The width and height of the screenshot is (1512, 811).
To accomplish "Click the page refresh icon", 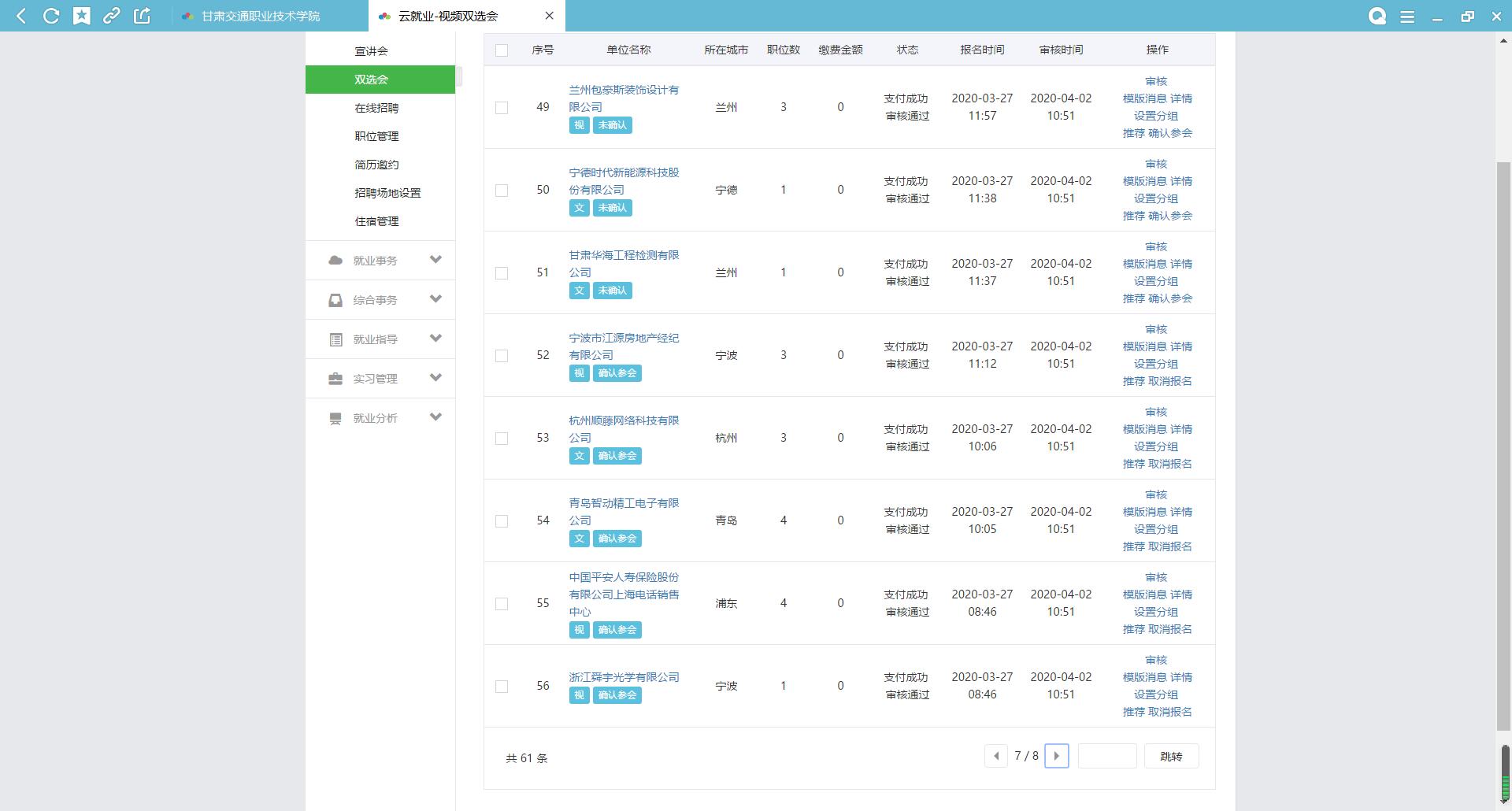I will point(51,16).
